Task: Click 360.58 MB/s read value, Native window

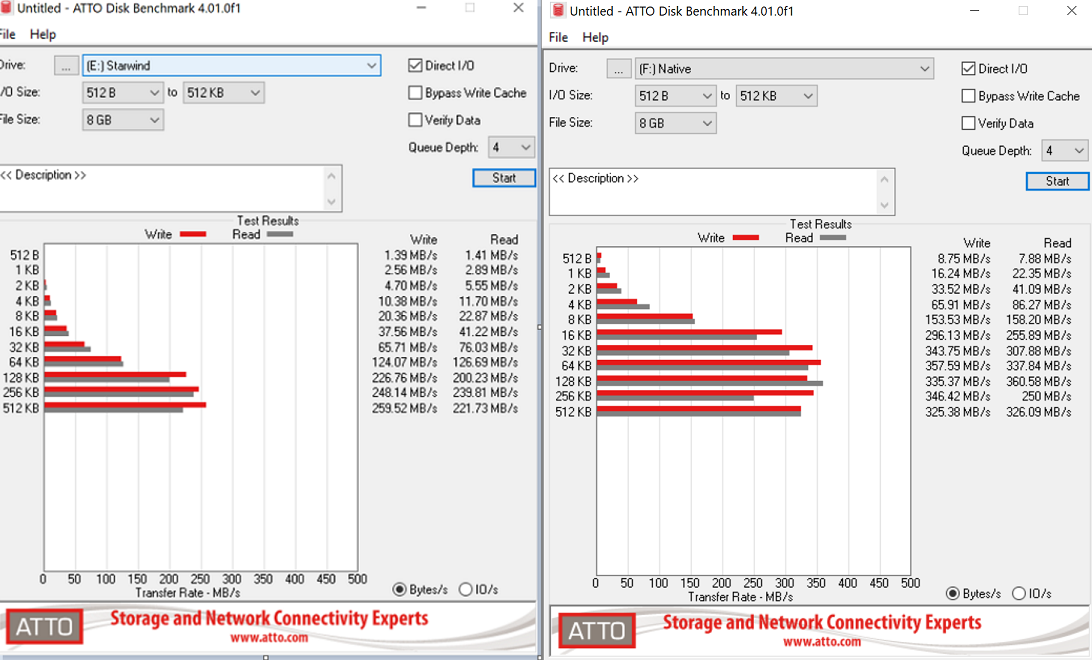Action: point(1038,382)
